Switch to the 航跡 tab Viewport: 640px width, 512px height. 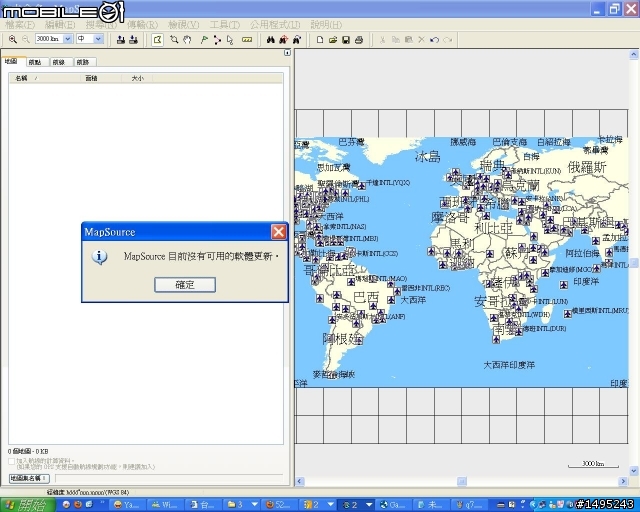[x=83, y=62]
